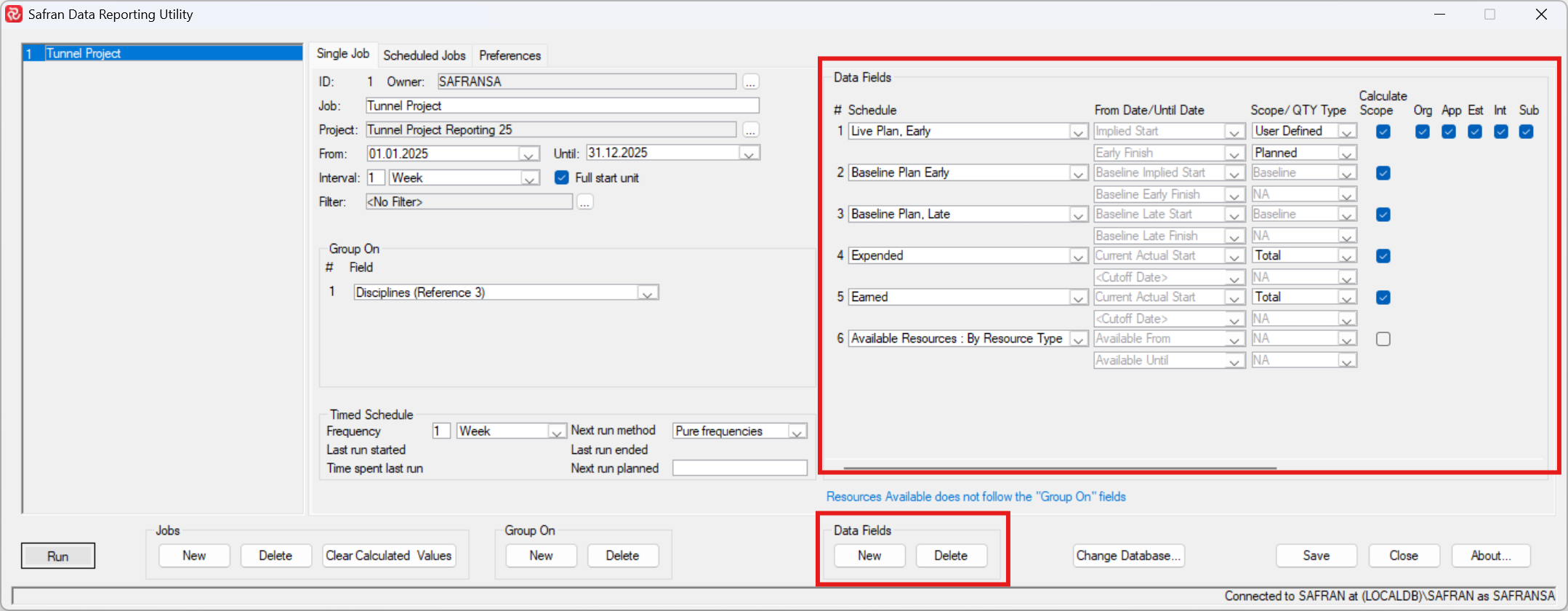Open the Pure frequencies dropdown

tap(797, 431)
